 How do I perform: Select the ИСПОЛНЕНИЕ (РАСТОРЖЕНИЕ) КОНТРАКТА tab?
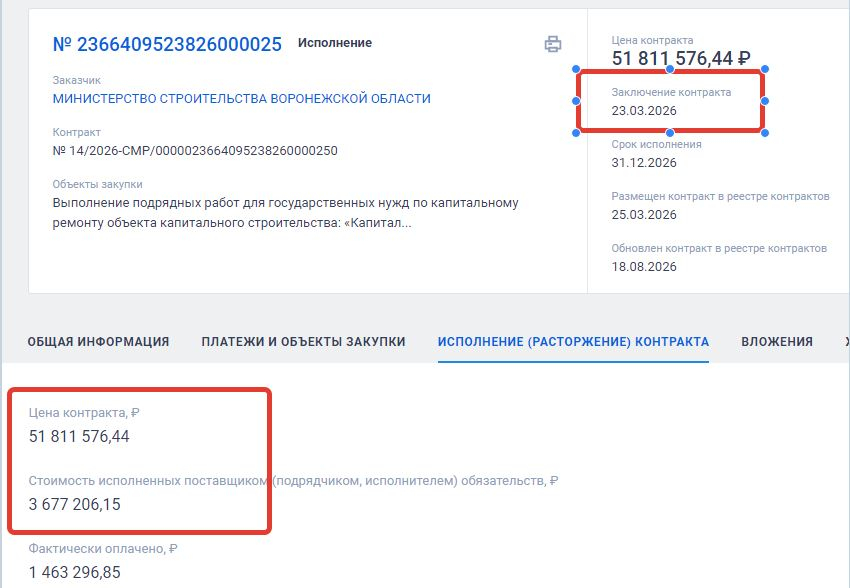pos(574,341)
